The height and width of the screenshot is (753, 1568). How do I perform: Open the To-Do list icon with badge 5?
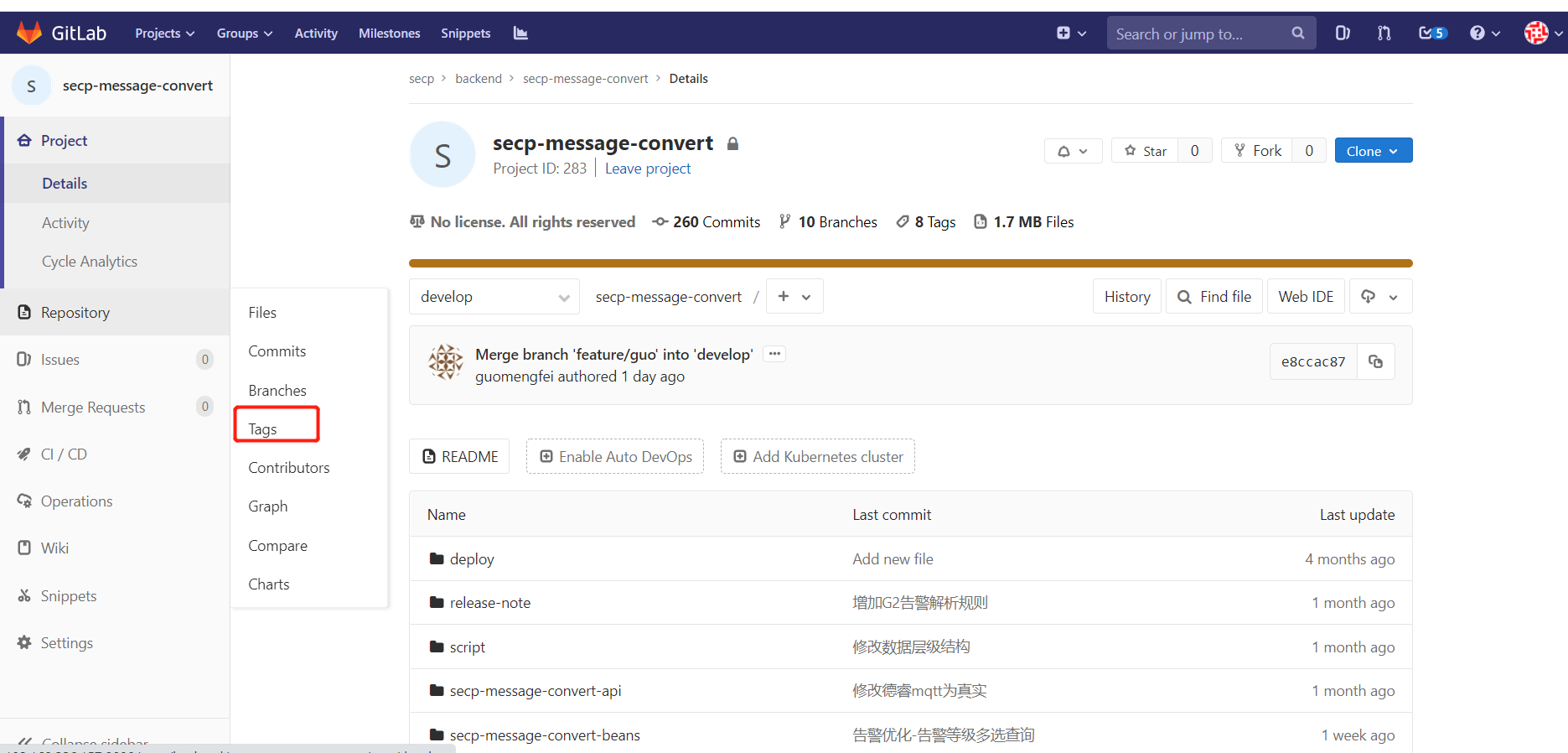(x=1432, y=33)
